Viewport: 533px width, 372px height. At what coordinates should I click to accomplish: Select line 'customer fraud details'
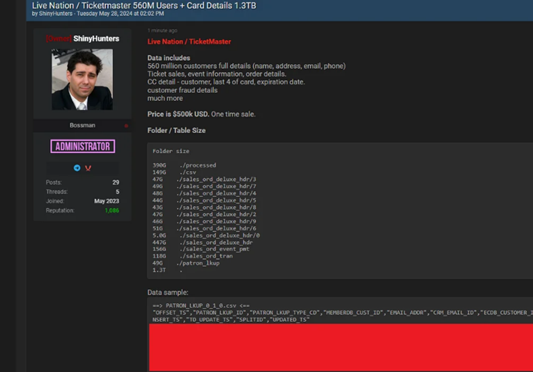pos(182,90)
